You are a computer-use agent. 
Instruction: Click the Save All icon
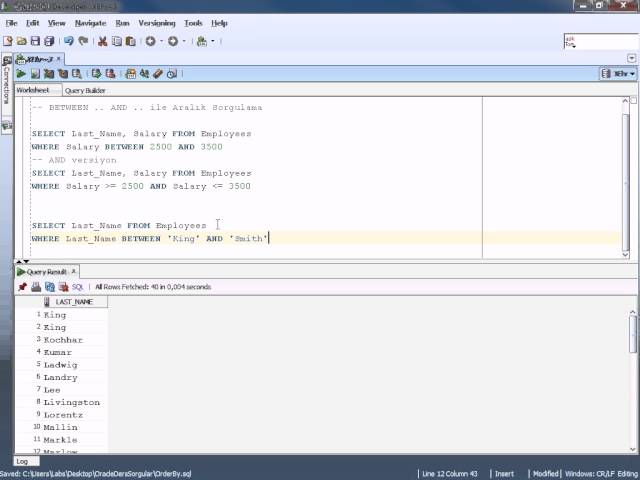pos(49,41)
